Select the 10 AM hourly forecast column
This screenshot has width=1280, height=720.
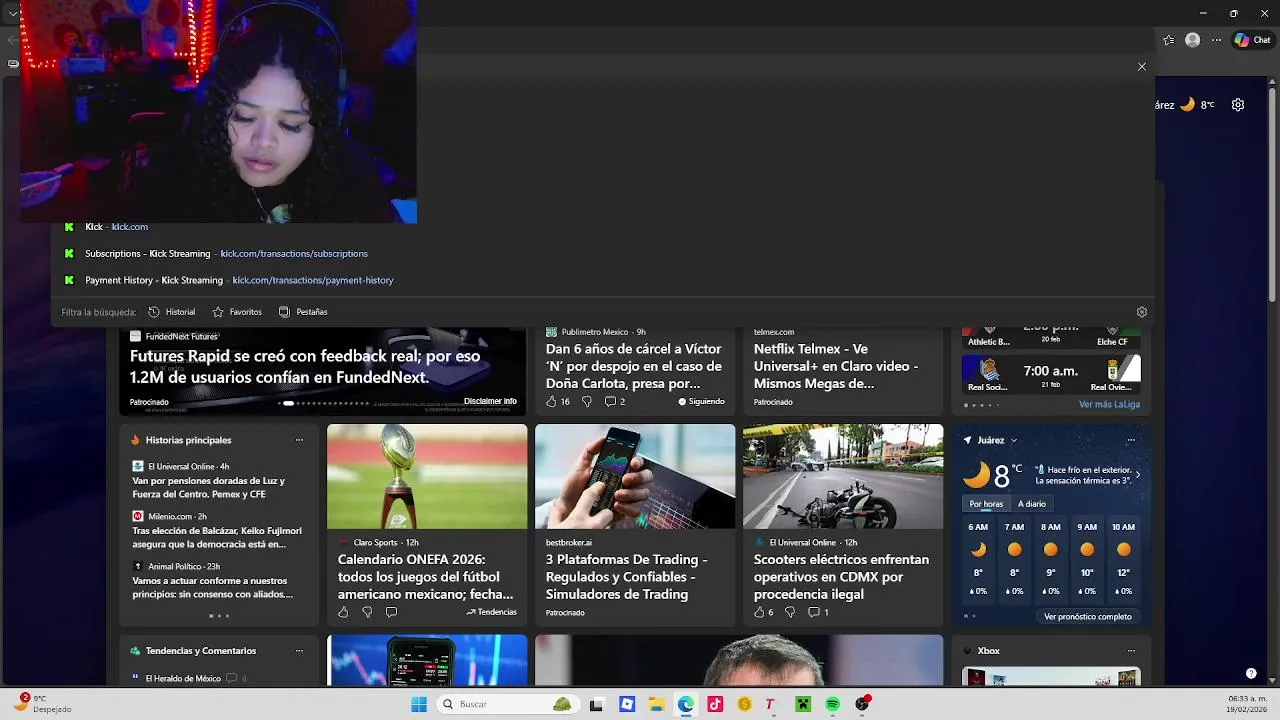[1123, 560]
